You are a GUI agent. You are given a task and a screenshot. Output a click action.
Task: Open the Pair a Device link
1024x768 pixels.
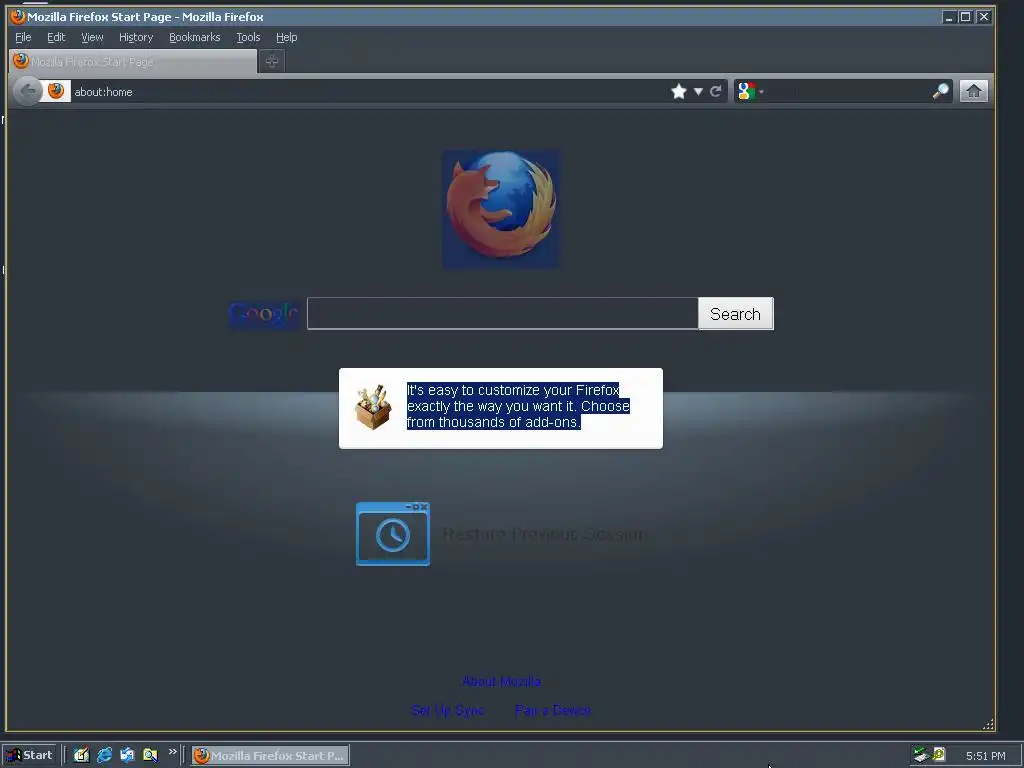coord(552,711)
